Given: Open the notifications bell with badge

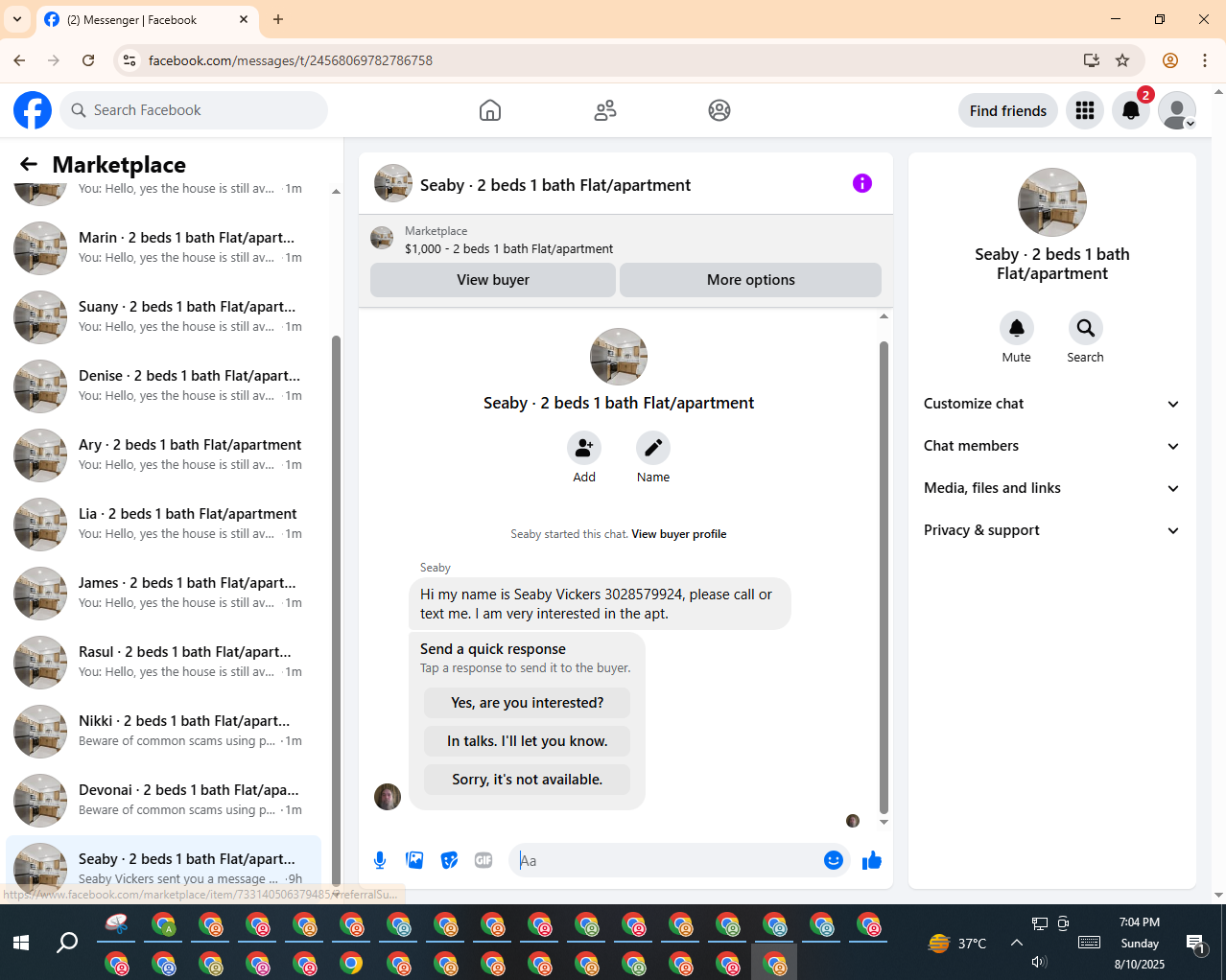Looking at the screenshot, I should click(1131, 110).
